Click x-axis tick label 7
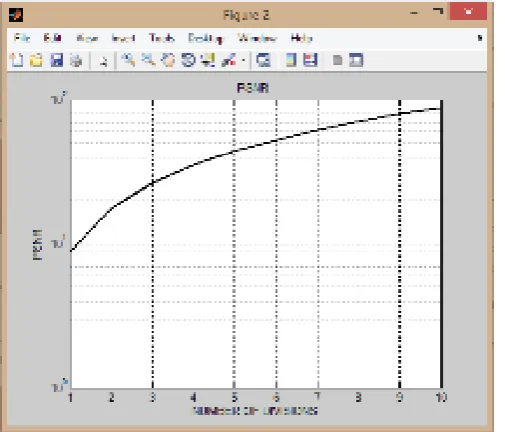Viewport: 505px width, 432px height. 317,397
